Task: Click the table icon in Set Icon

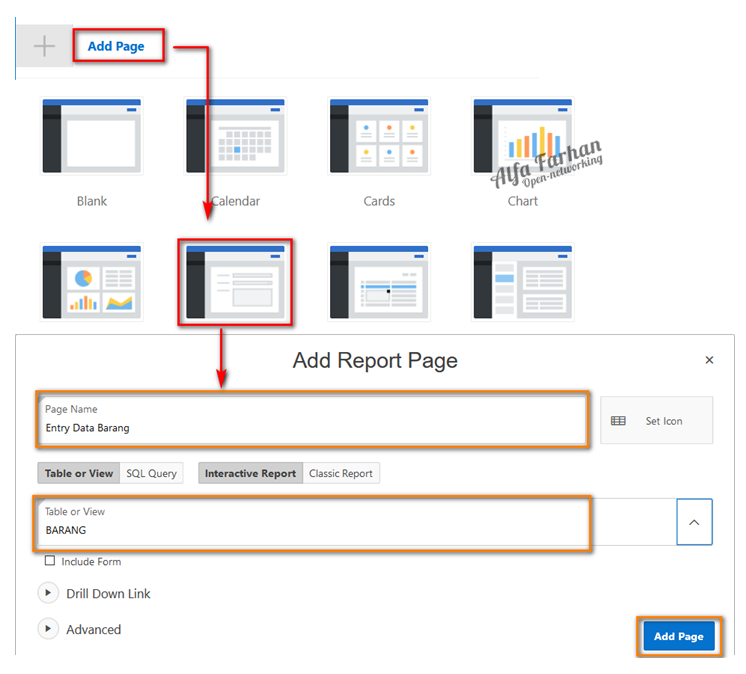Action: (x=618, y=421)
